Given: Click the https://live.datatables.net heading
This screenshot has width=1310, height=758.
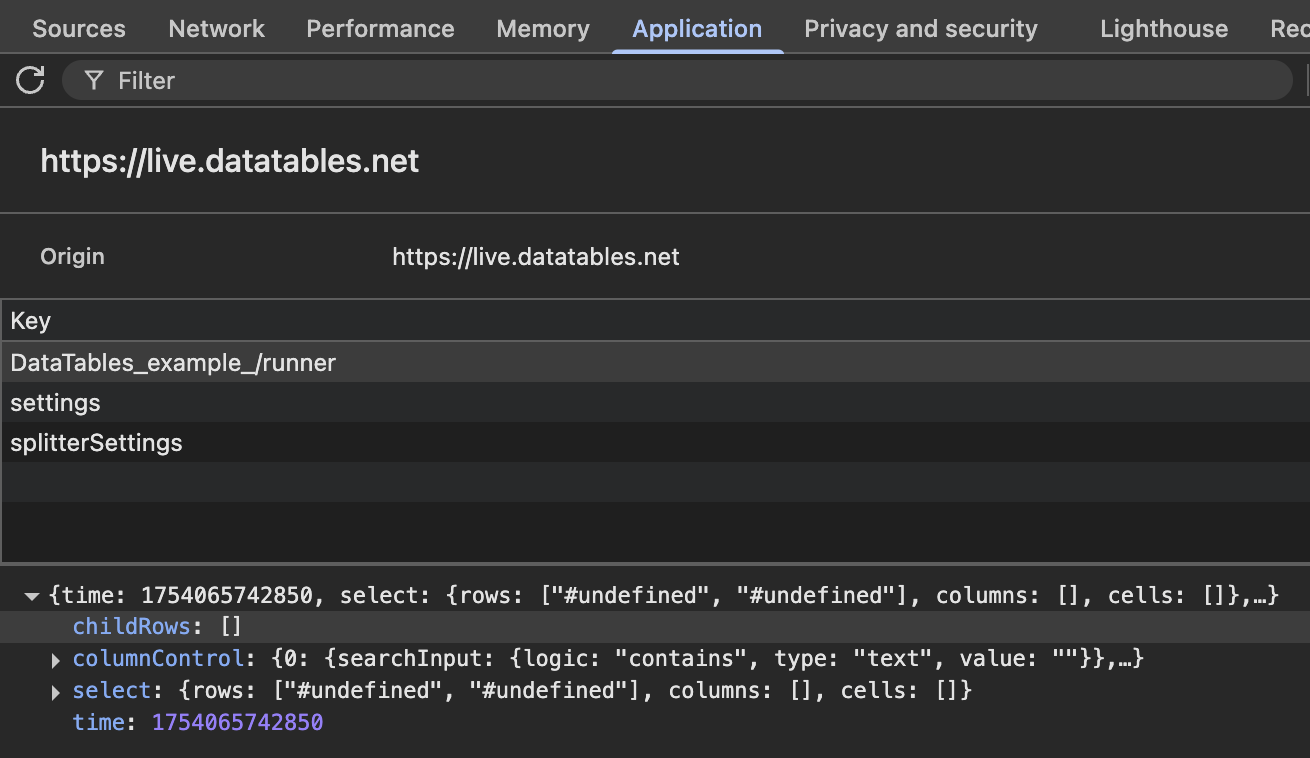Looking at the screenshot, I should 230,161.
